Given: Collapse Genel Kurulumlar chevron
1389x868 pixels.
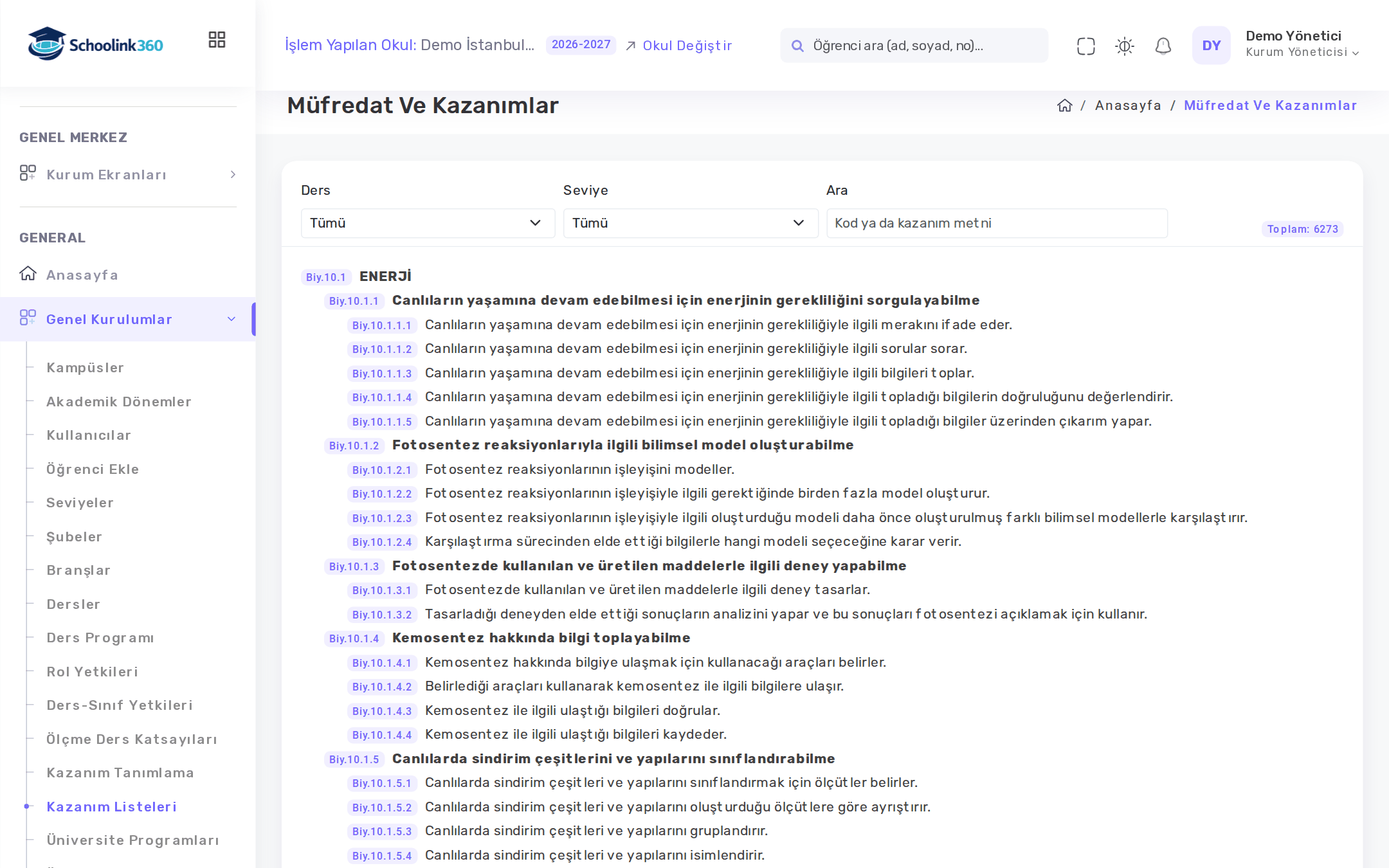Looking at the screenshot, I should click(232, 319).
